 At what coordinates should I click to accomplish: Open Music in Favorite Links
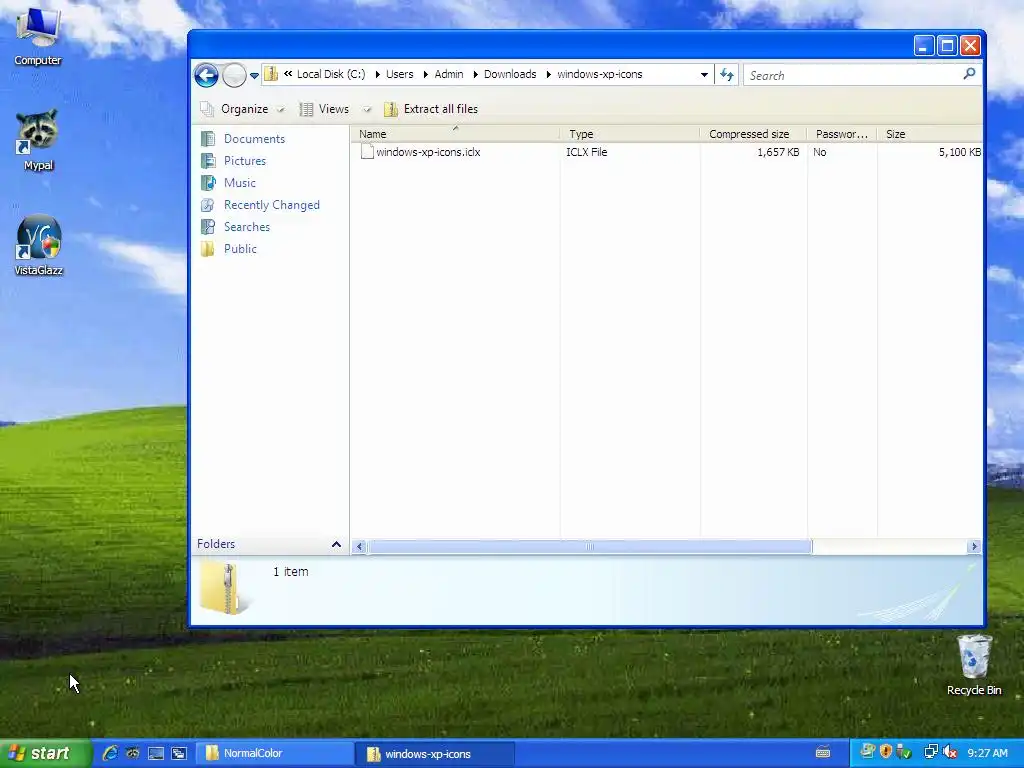240,183
